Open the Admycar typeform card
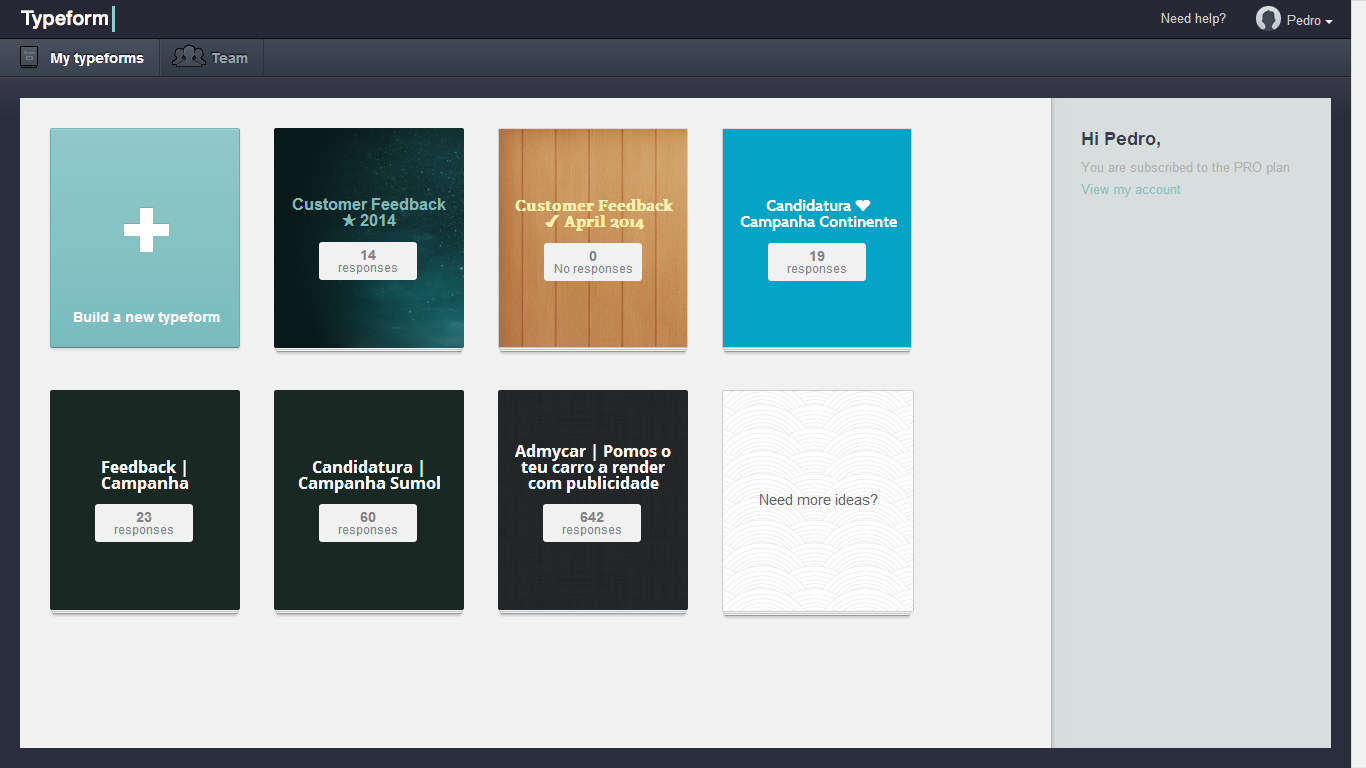This screenshot has width=1366, height=768. (x=593, y=500)
